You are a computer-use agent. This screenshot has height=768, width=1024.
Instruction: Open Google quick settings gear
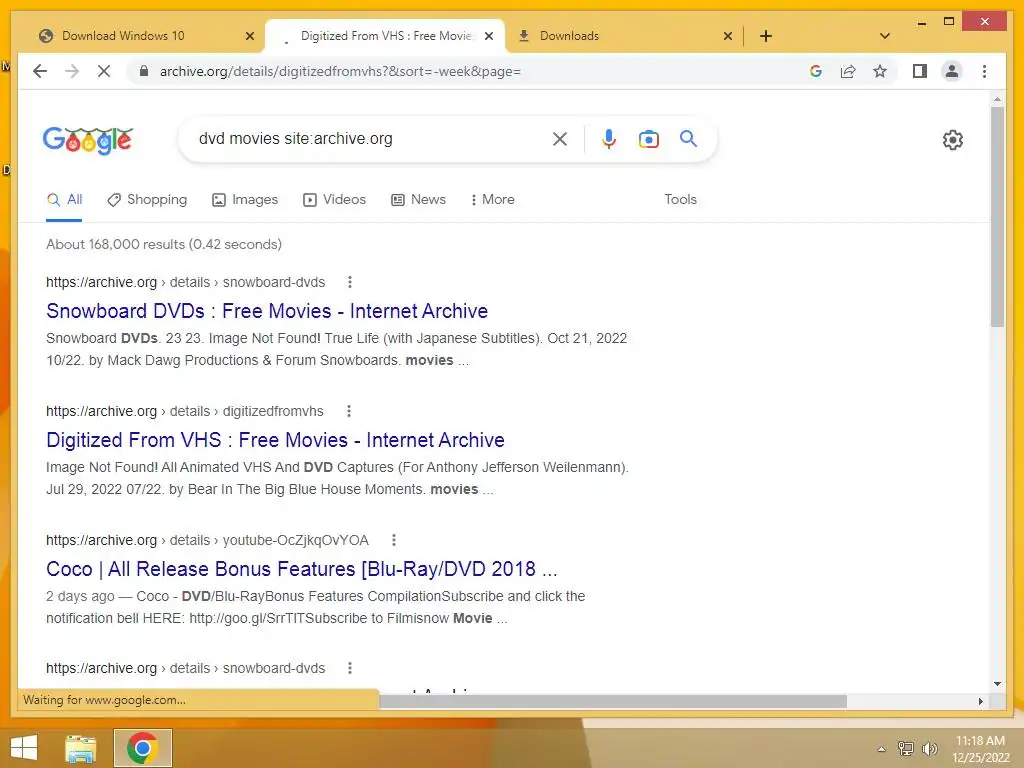[953, 140]
